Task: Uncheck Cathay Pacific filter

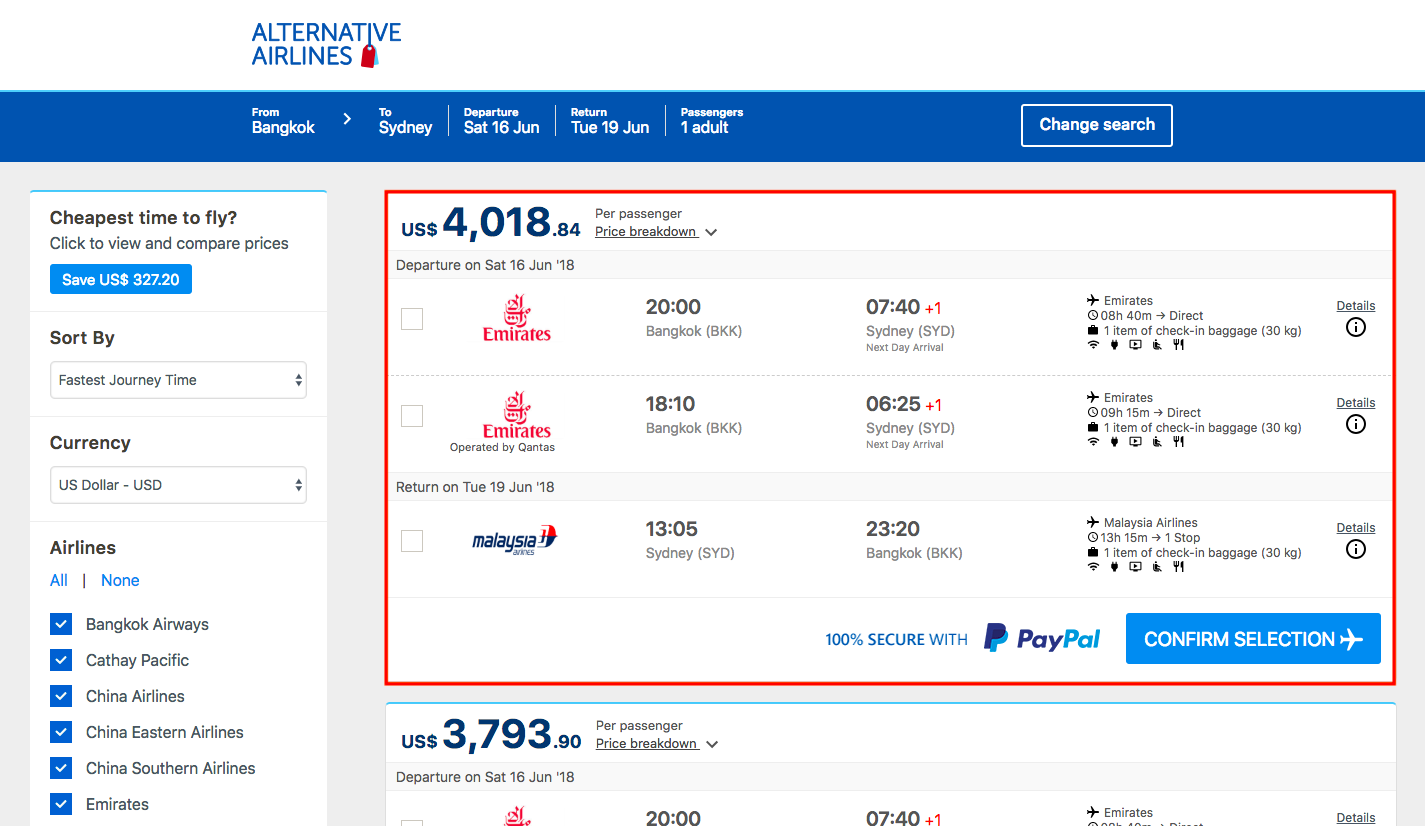Action: point(61,660)
